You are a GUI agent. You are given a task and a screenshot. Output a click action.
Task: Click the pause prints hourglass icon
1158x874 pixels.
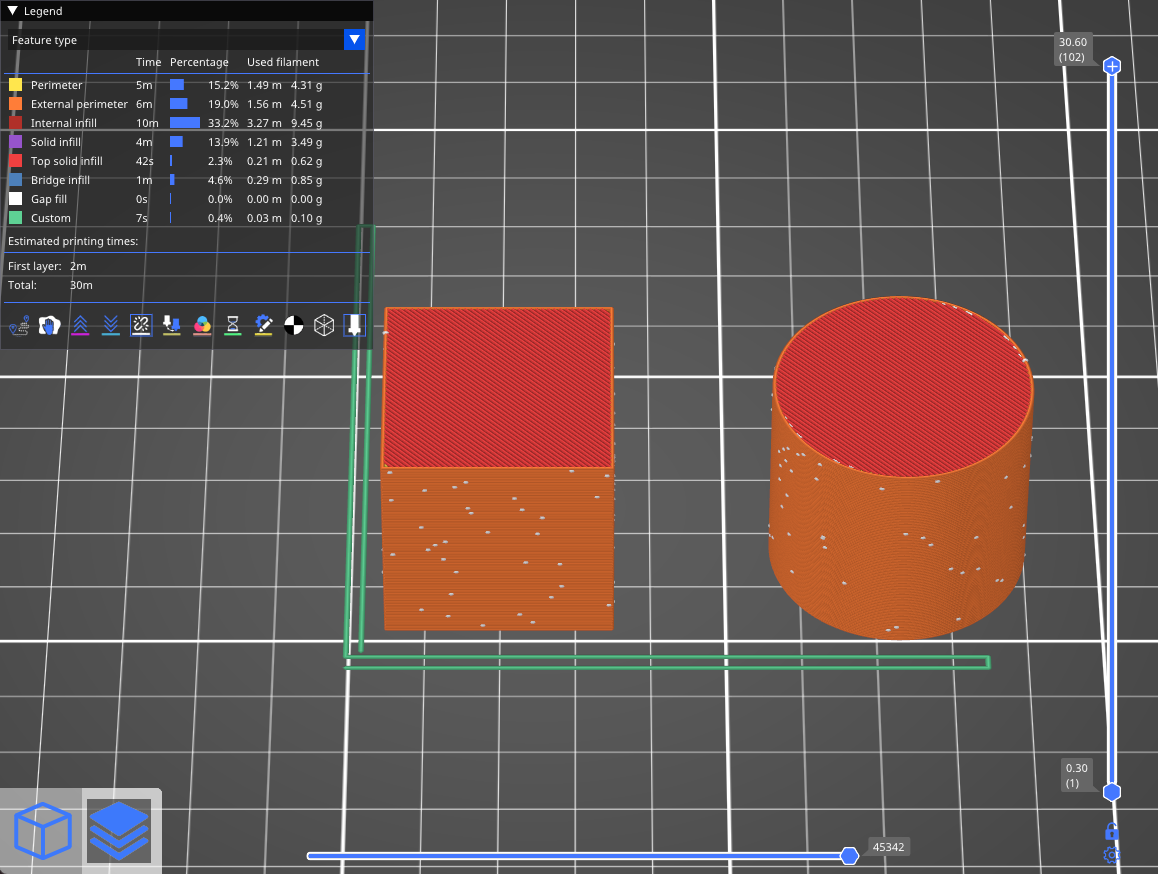[x=232, y=325]
